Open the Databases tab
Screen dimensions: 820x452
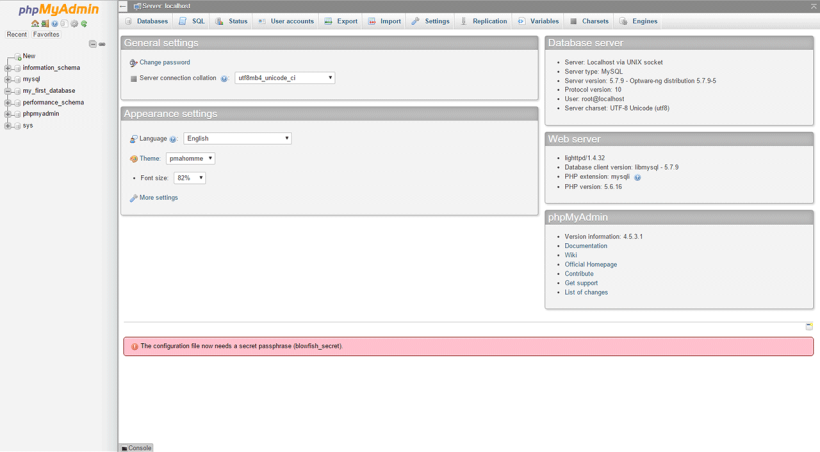tap(146, 21)
